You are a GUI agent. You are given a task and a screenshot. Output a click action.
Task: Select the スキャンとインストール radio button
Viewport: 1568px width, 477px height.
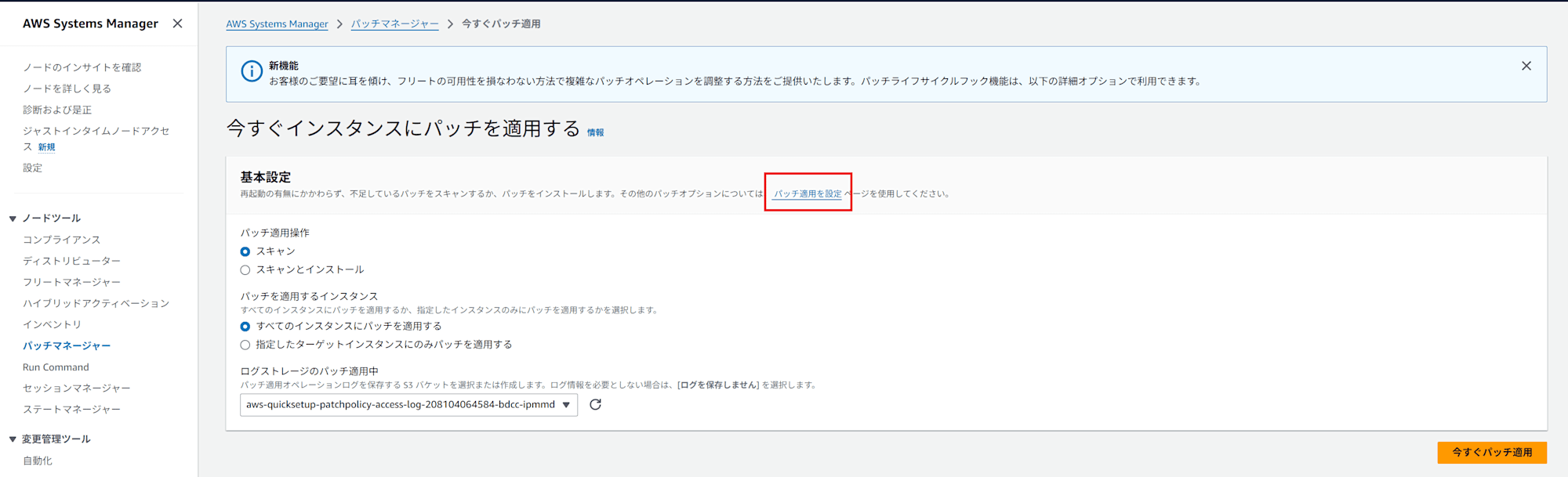click(245, 269)
